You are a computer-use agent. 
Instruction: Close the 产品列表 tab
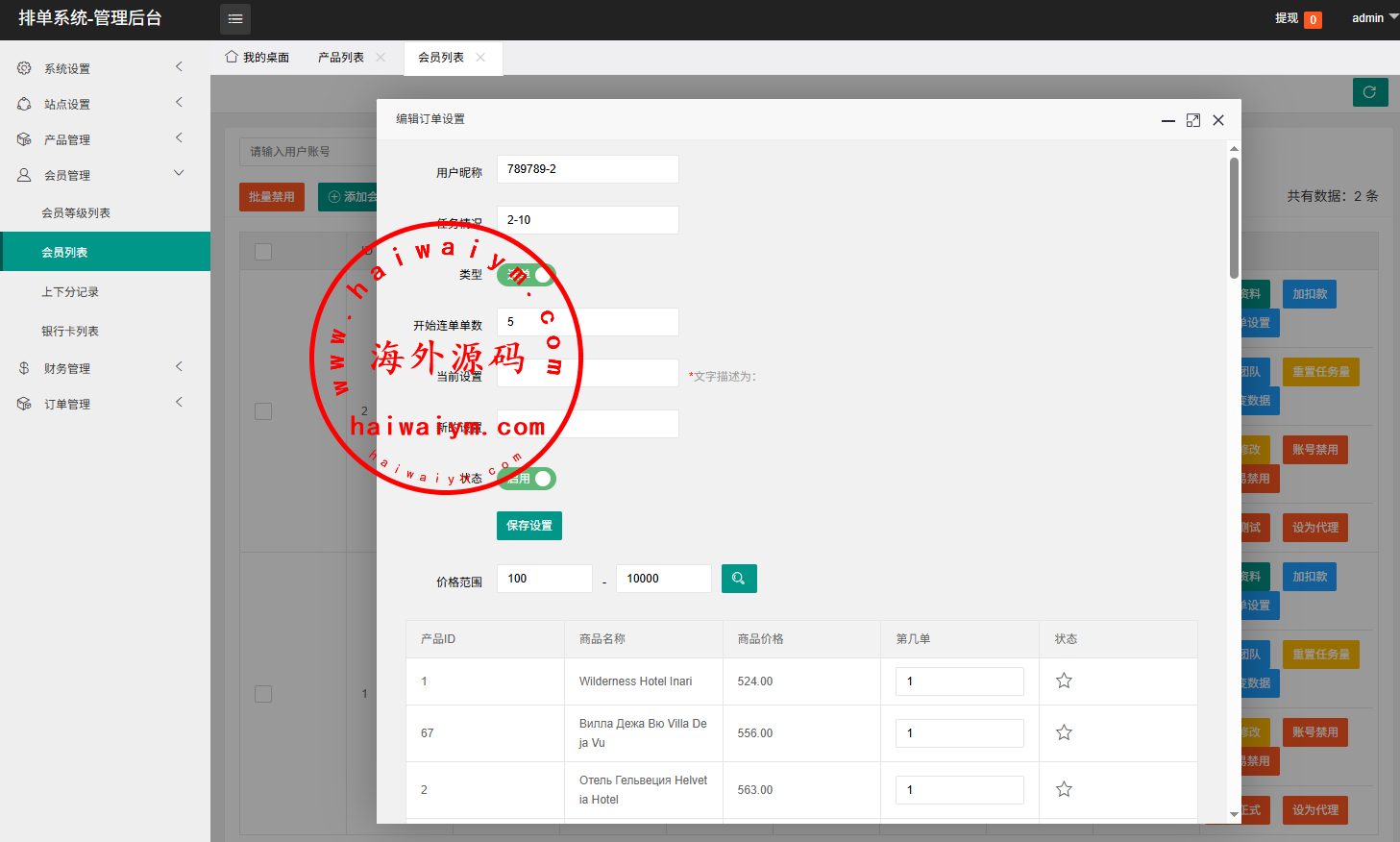(x=381, y=58)
